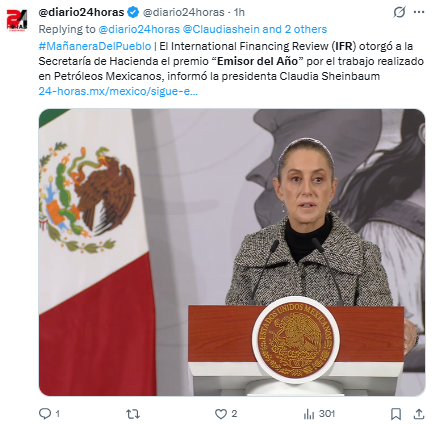Open the @Claudiashein mention link
The width and height of the screenshot is (432, 425).
coord(221,29)
